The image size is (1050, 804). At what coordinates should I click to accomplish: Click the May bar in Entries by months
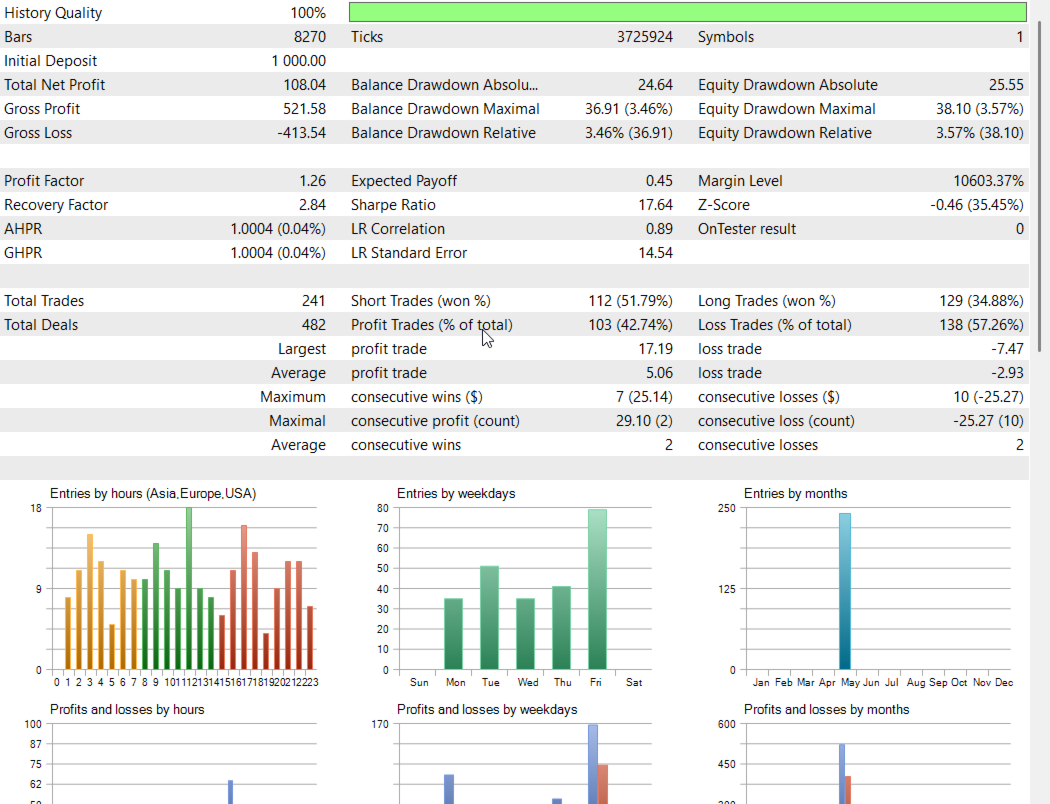845,591
